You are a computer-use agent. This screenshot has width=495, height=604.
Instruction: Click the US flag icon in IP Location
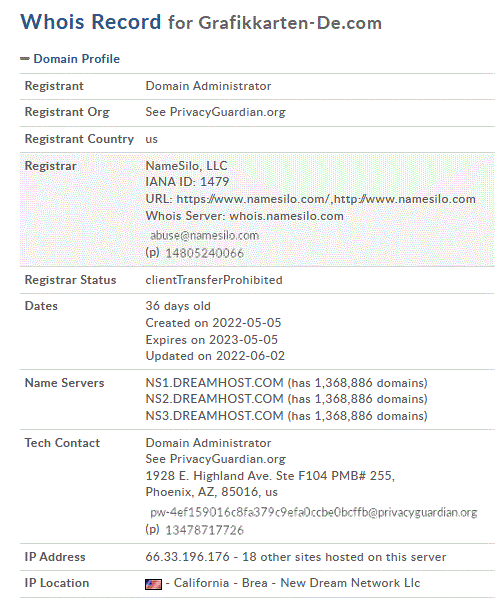coord(153,584)
